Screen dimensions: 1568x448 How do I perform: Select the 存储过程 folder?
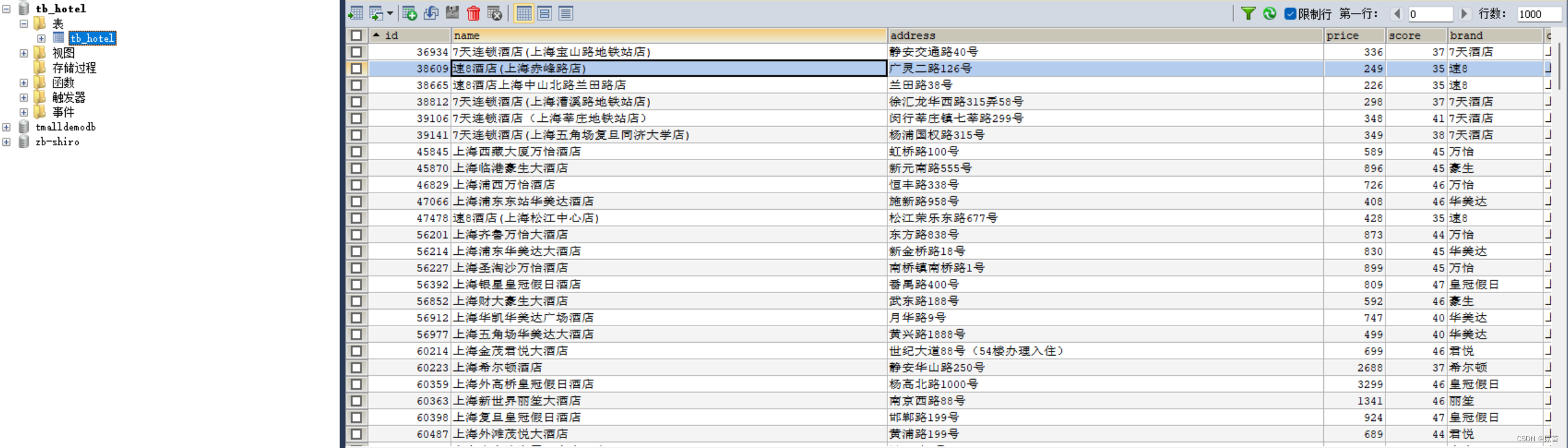point(74,68)
